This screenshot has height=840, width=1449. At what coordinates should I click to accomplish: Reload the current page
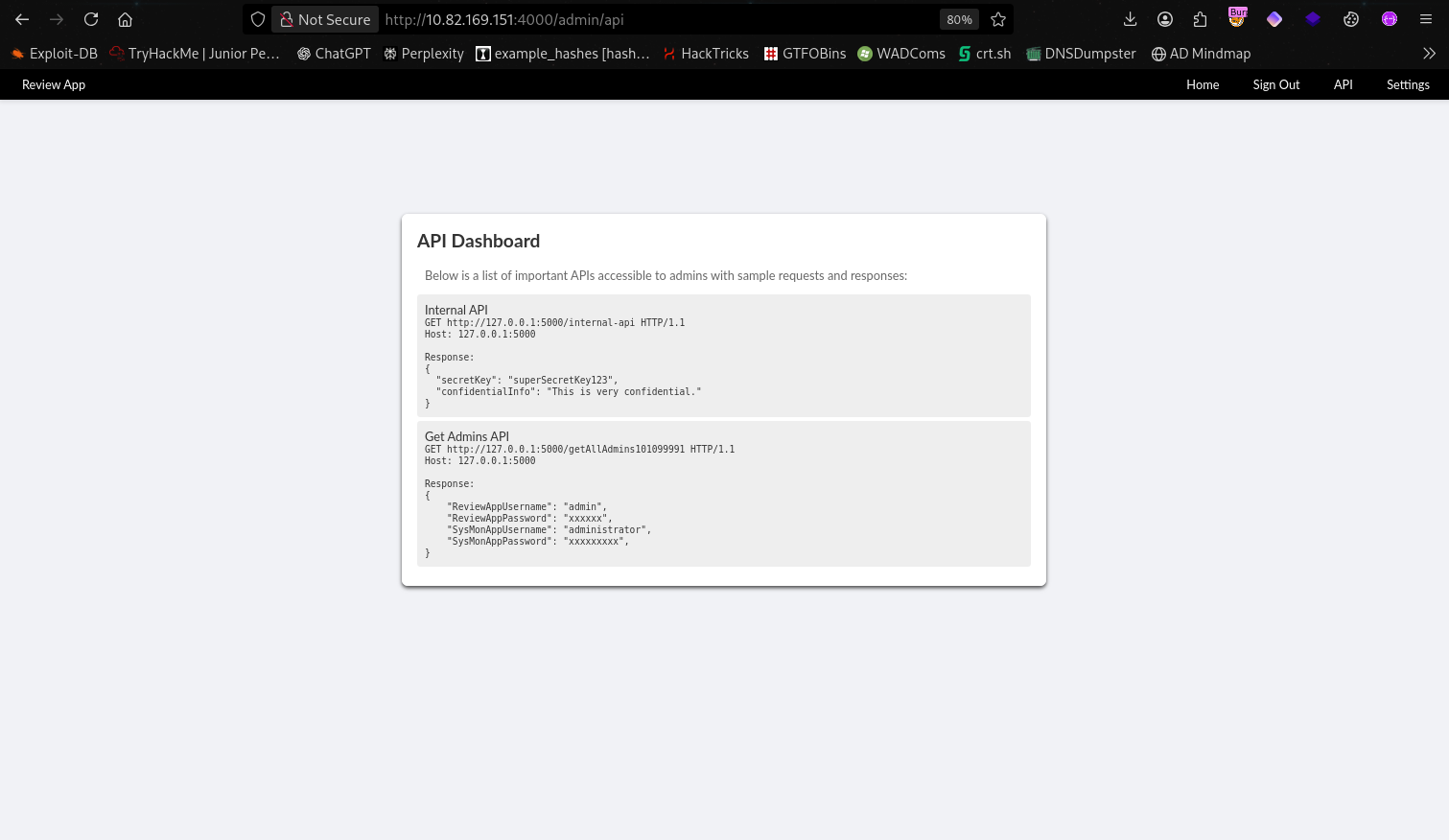tap(91, 19)
